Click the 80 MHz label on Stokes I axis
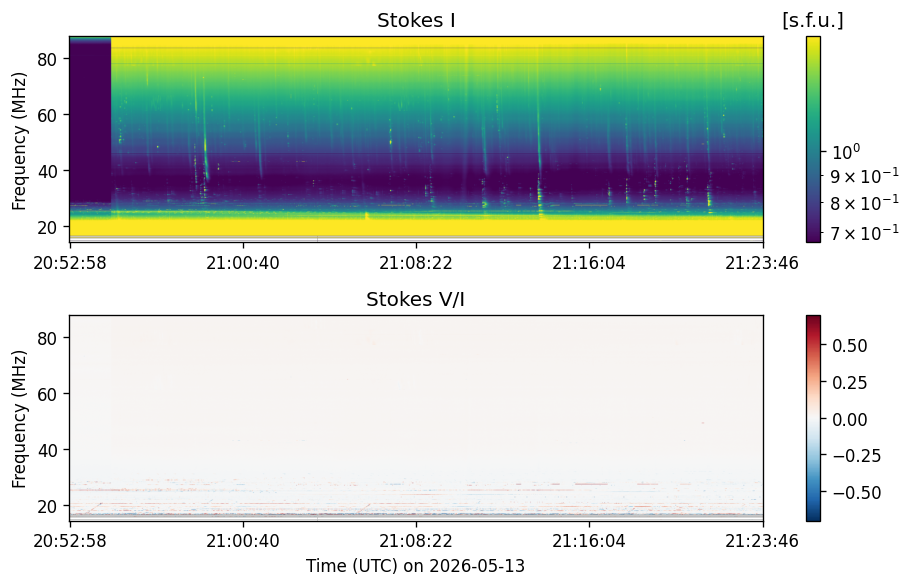 pyautogui.click(x=46, y=59)
